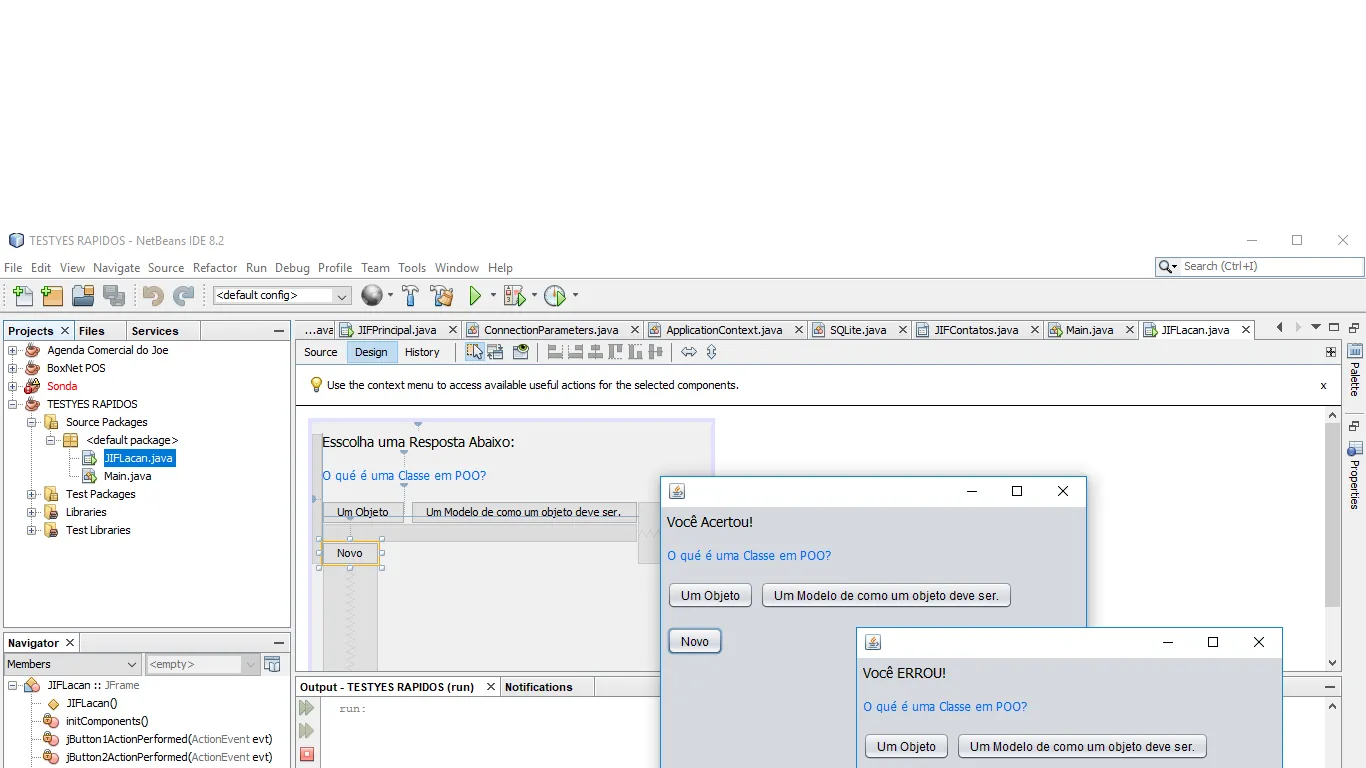Select initComponents() in the Navigator
This screenshot has height=768, width=1366.
[107, 721]
